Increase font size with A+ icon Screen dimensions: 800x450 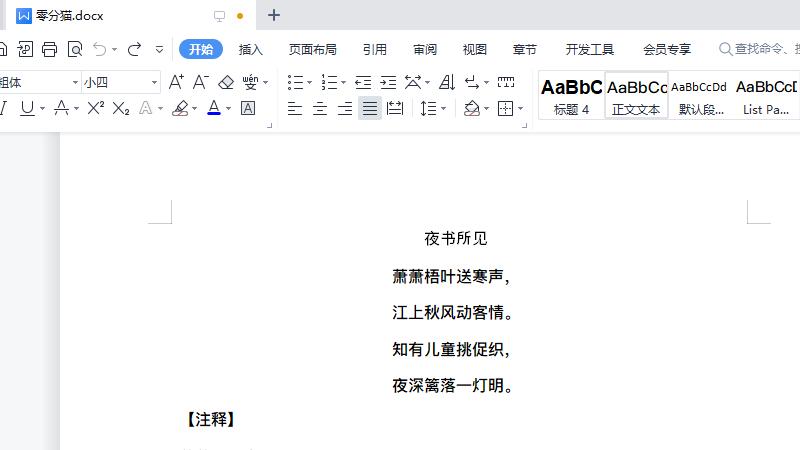(176, 82)
